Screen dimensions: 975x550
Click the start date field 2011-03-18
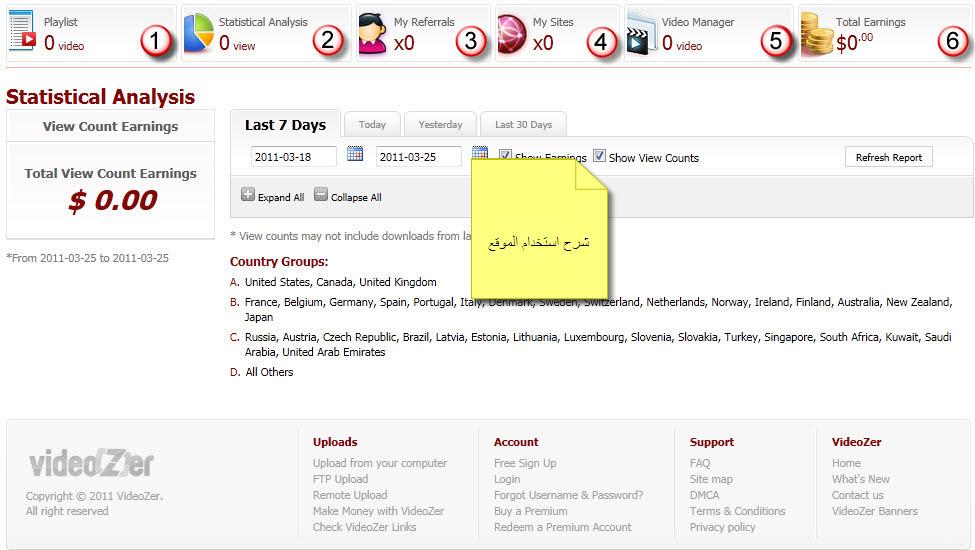point(293,157)
